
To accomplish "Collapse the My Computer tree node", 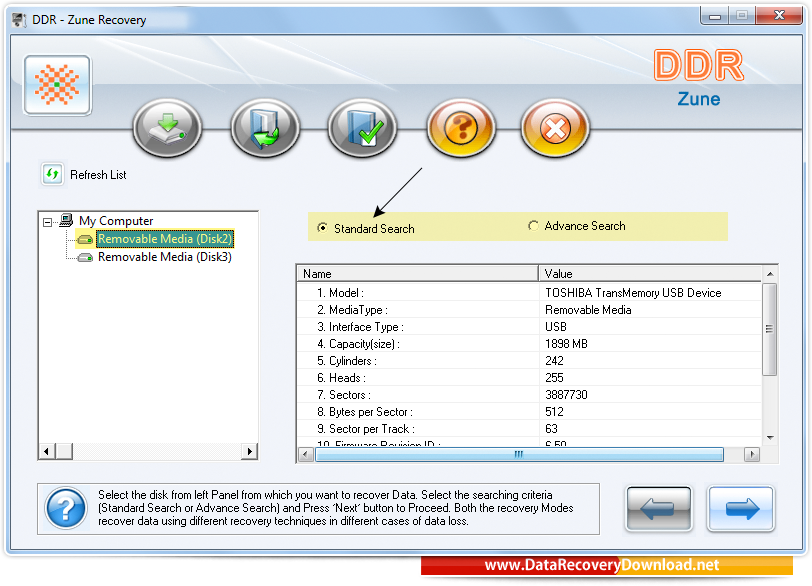I will (48, 222).
